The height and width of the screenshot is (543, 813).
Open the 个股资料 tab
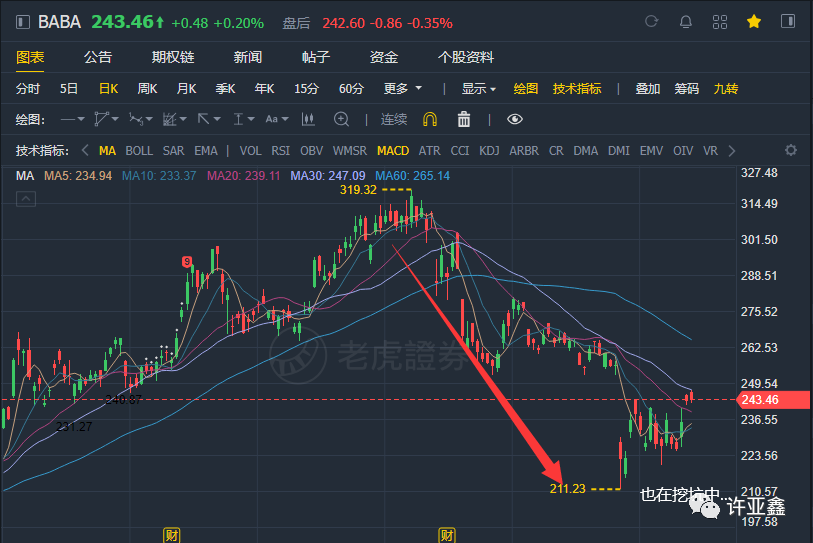pos(466,57)
